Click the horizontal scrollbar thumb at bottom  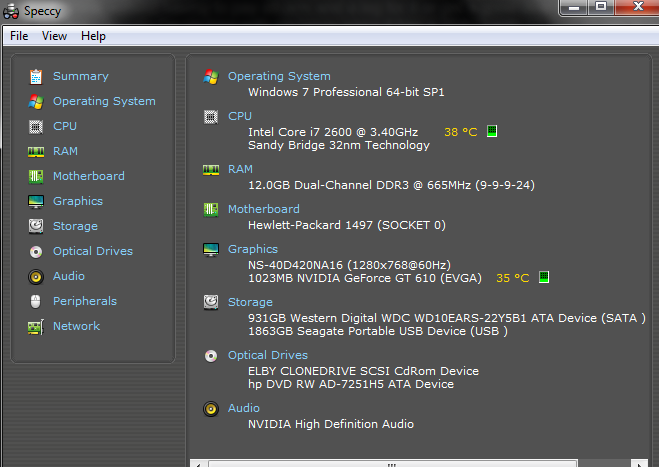[x=393, y=464]
